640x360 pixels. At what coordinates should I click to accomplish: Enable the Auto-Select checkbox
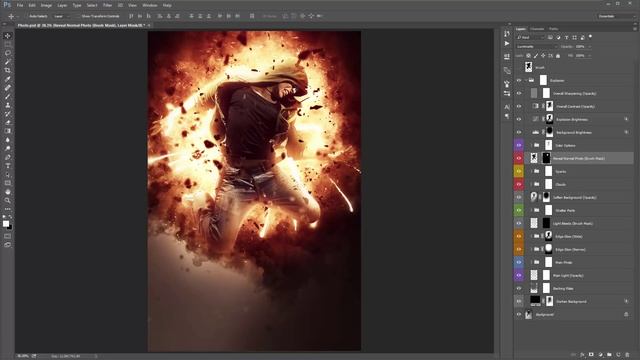pyautogui.click(x=27, y=16)
